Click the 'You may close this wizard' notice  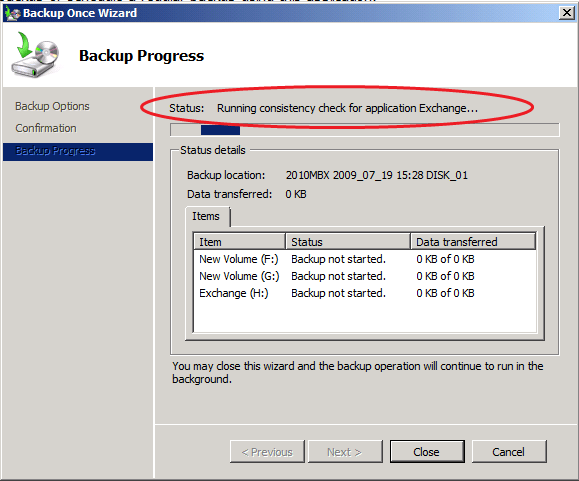357,372
